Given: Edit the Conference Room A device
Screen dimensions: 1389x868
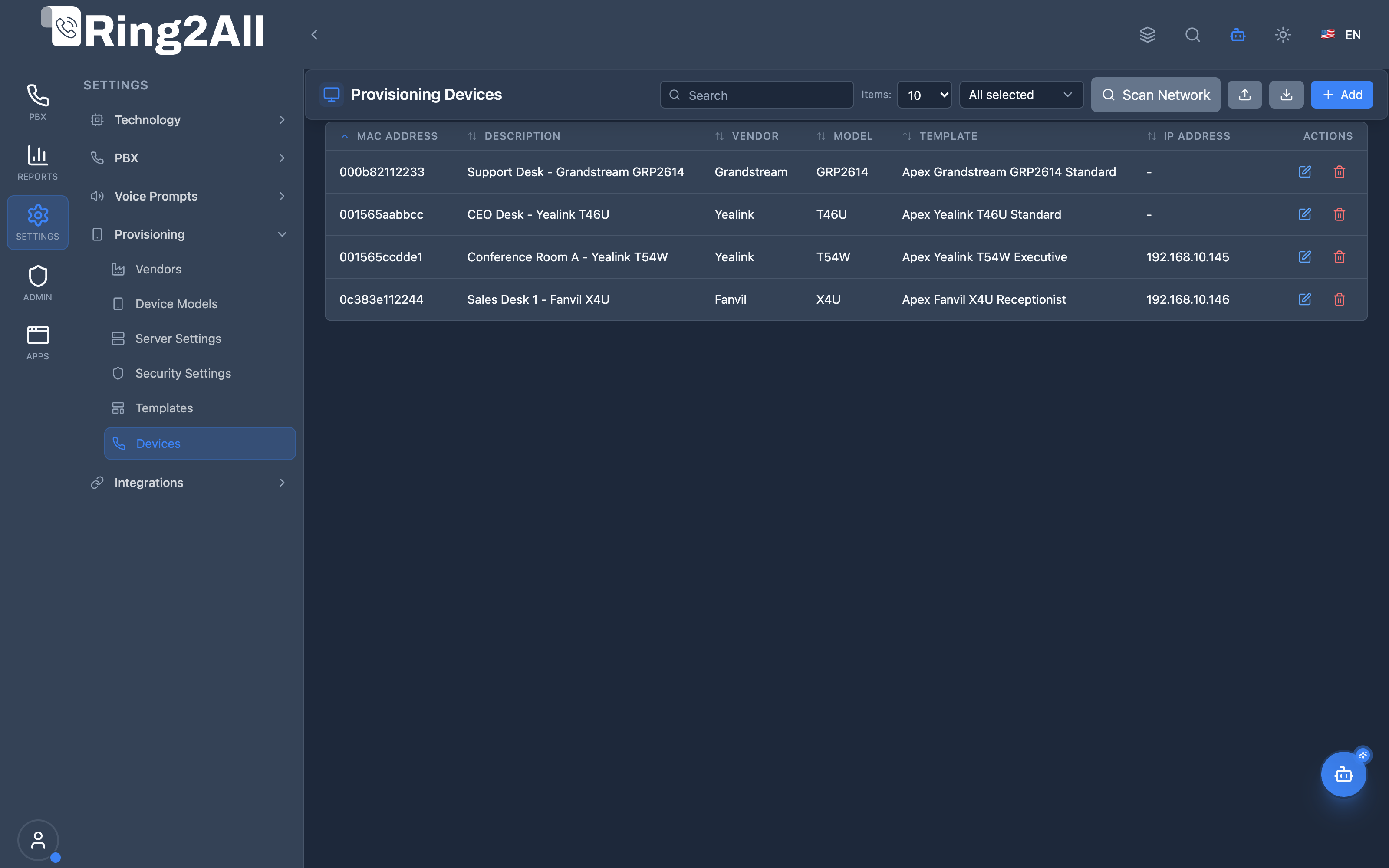Looking at the screenshot, I should tap(1305, 256).
